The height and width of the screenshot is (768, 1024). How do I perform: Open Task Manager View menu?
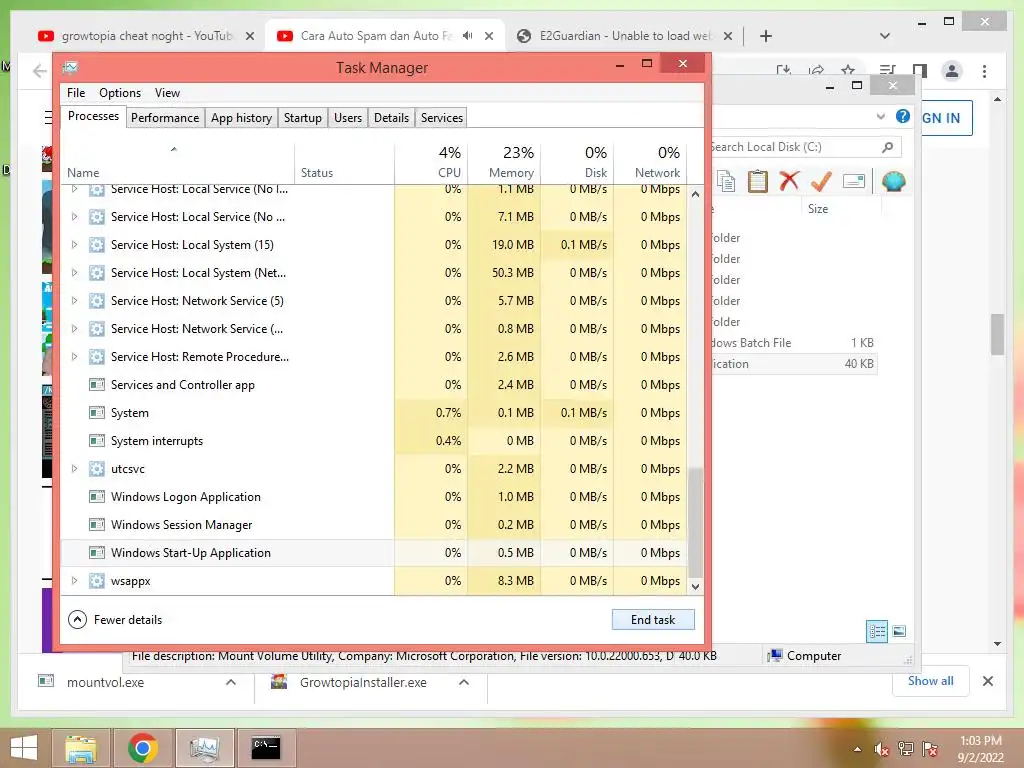(x=167, y=93)
